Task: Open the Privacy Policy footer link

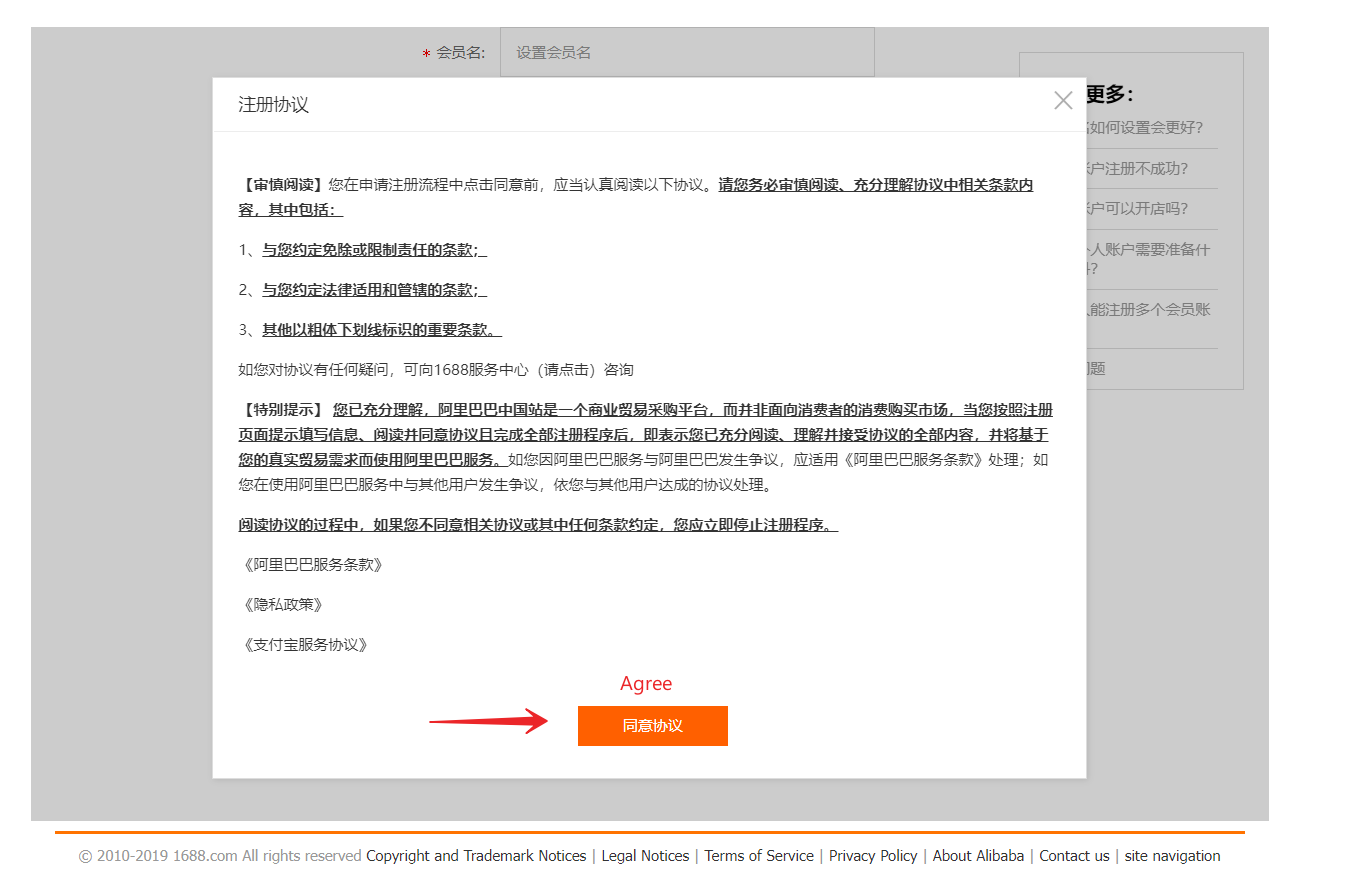Action: coord(873,856)
